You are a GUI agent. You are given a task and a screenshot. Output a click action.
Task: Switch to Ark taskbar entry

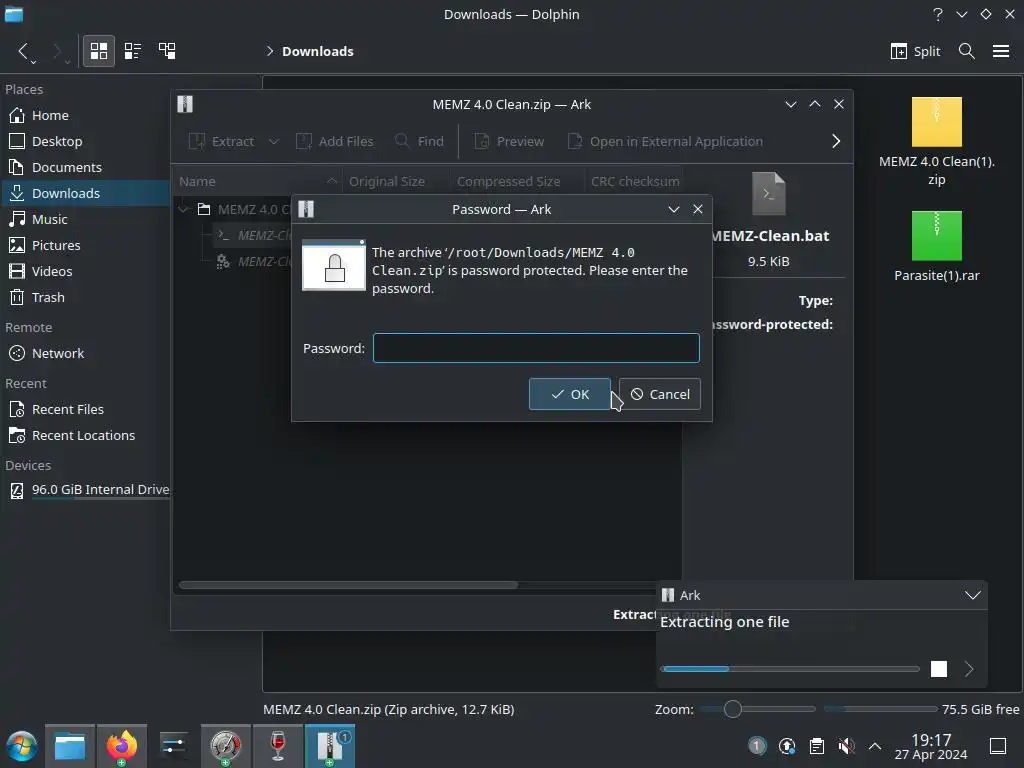[x=330, y=746]
